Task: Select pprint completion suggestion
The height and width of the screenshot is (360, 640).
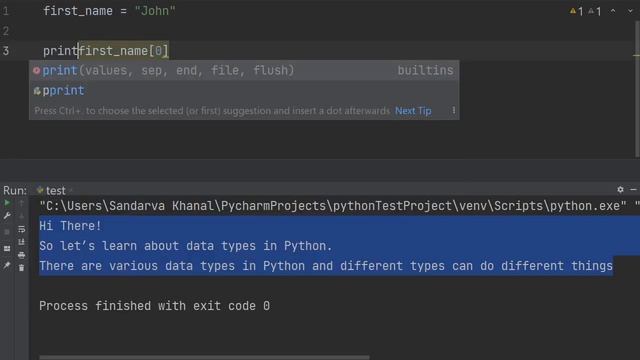Action: pos(244,90)
